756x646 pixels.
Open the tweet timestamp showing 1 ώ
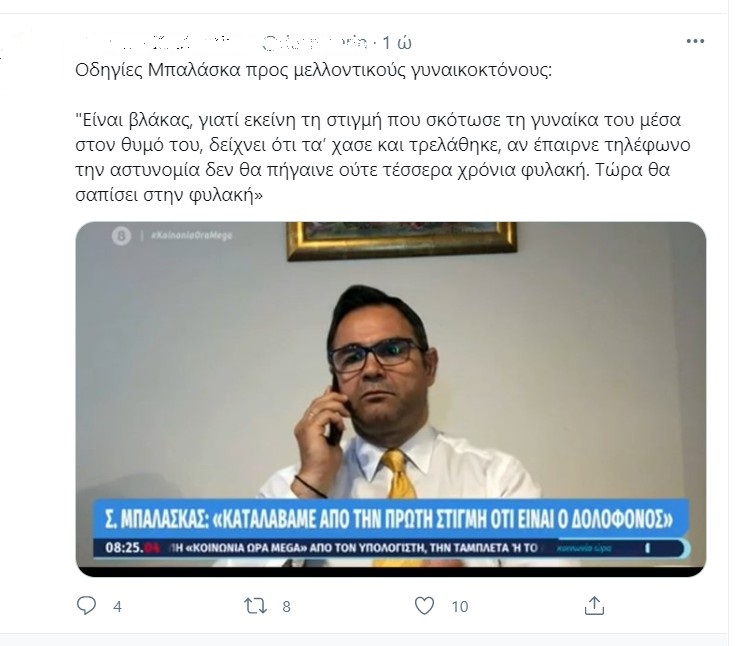tap(397, 43)
